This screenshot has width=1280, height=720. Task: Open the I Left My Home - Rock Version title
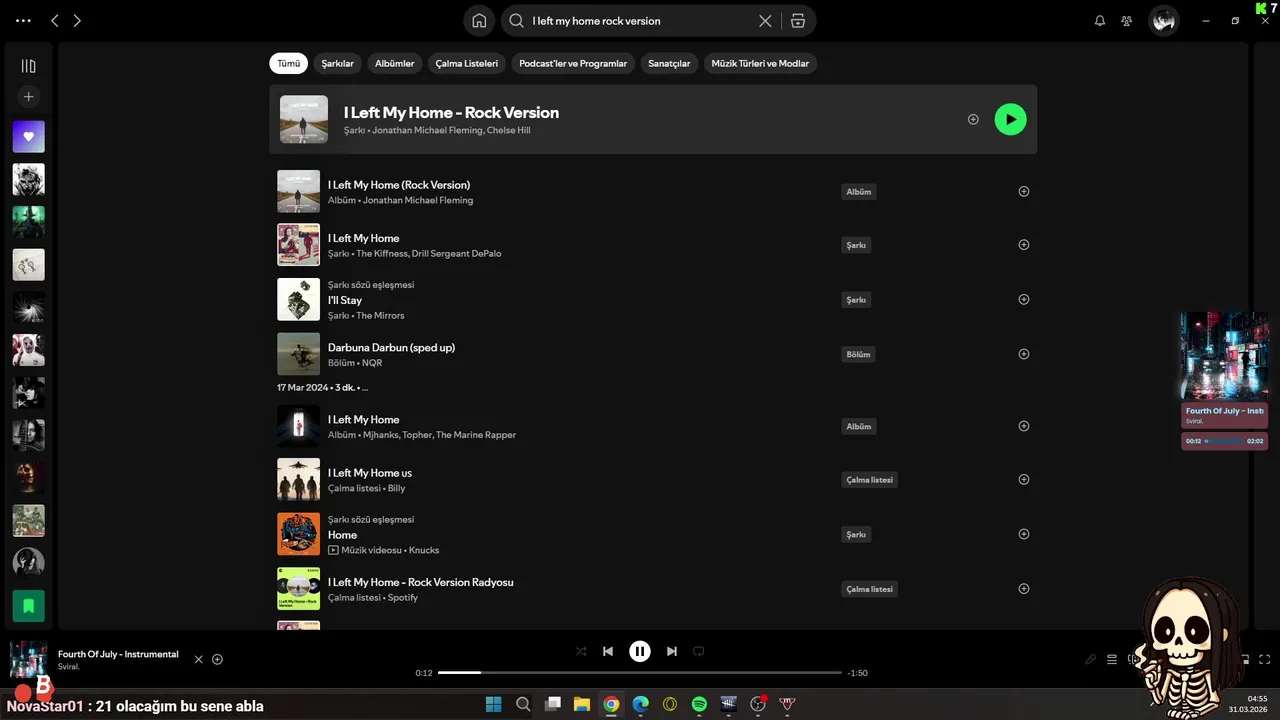coord(451,113)
